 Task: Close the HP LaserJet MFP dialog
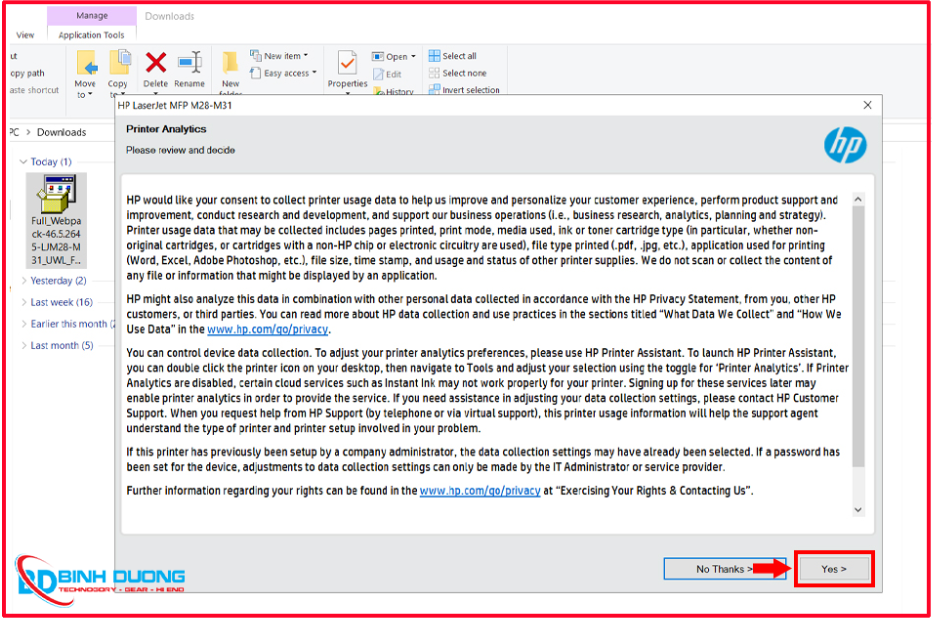point(867,105)
